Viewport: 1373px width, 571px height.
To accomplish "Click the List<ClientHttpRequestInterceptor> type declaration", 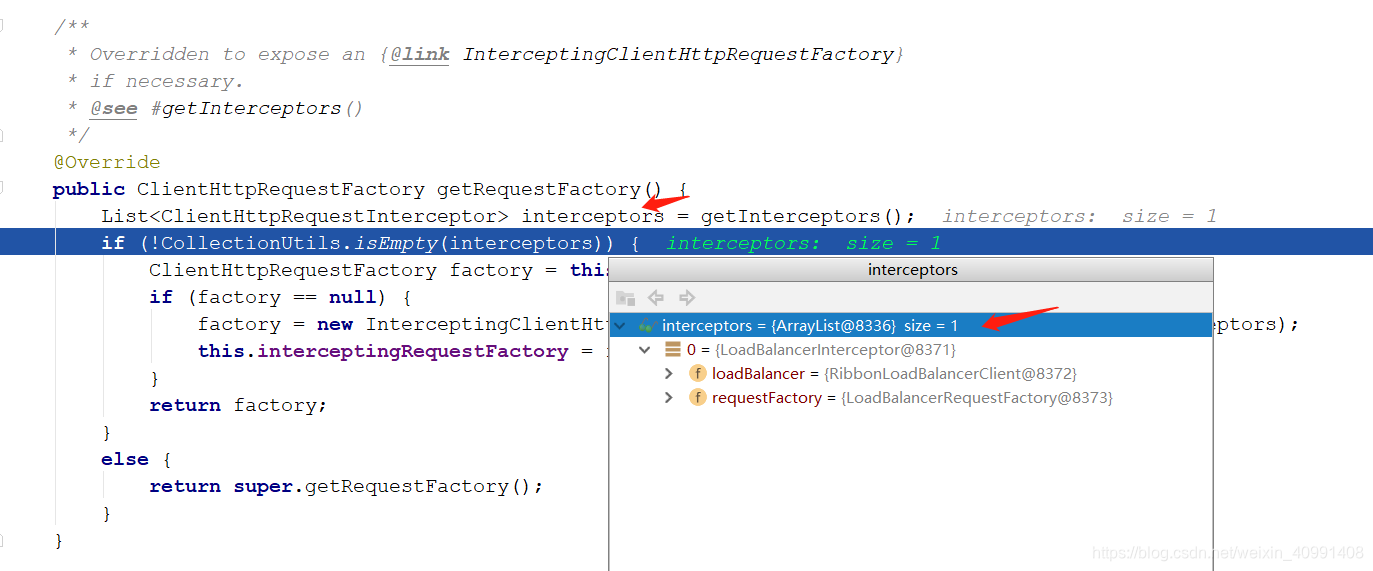I will [x=305, y=216].
